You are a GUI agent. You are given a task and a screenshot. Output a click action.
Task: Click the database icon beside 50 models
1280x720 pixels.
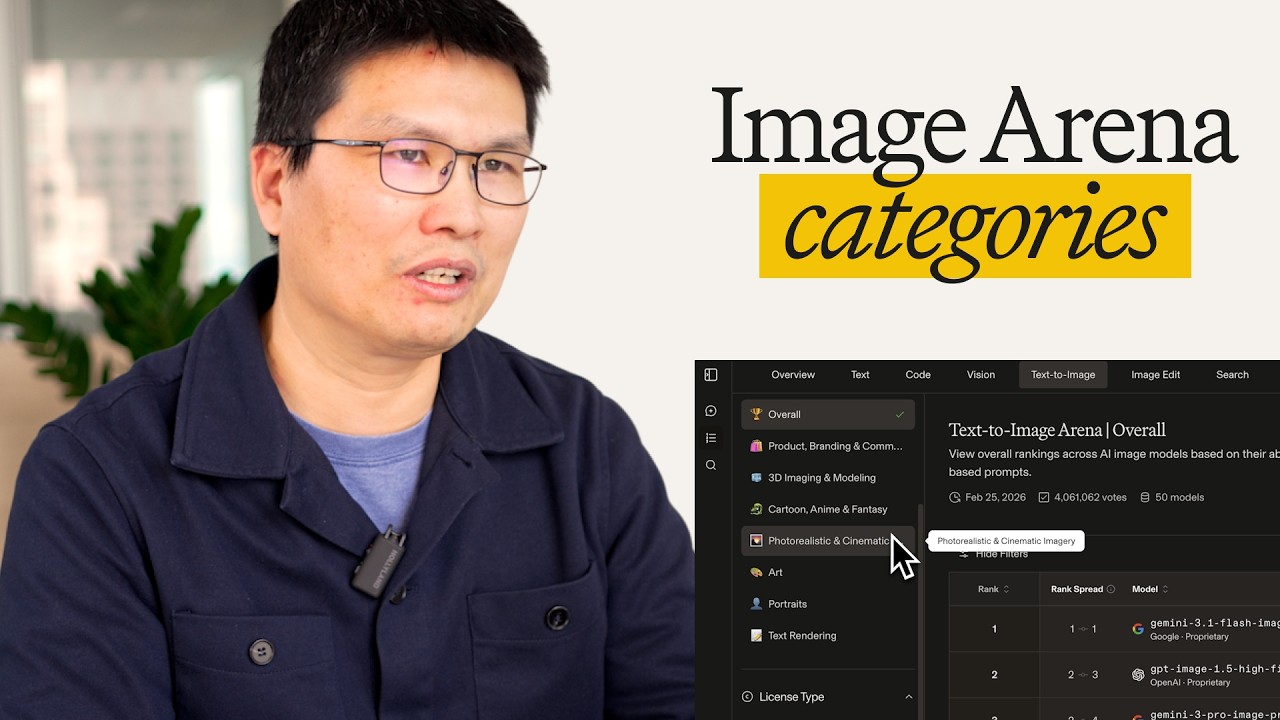pyautogui.click(x=1145, y=497)
